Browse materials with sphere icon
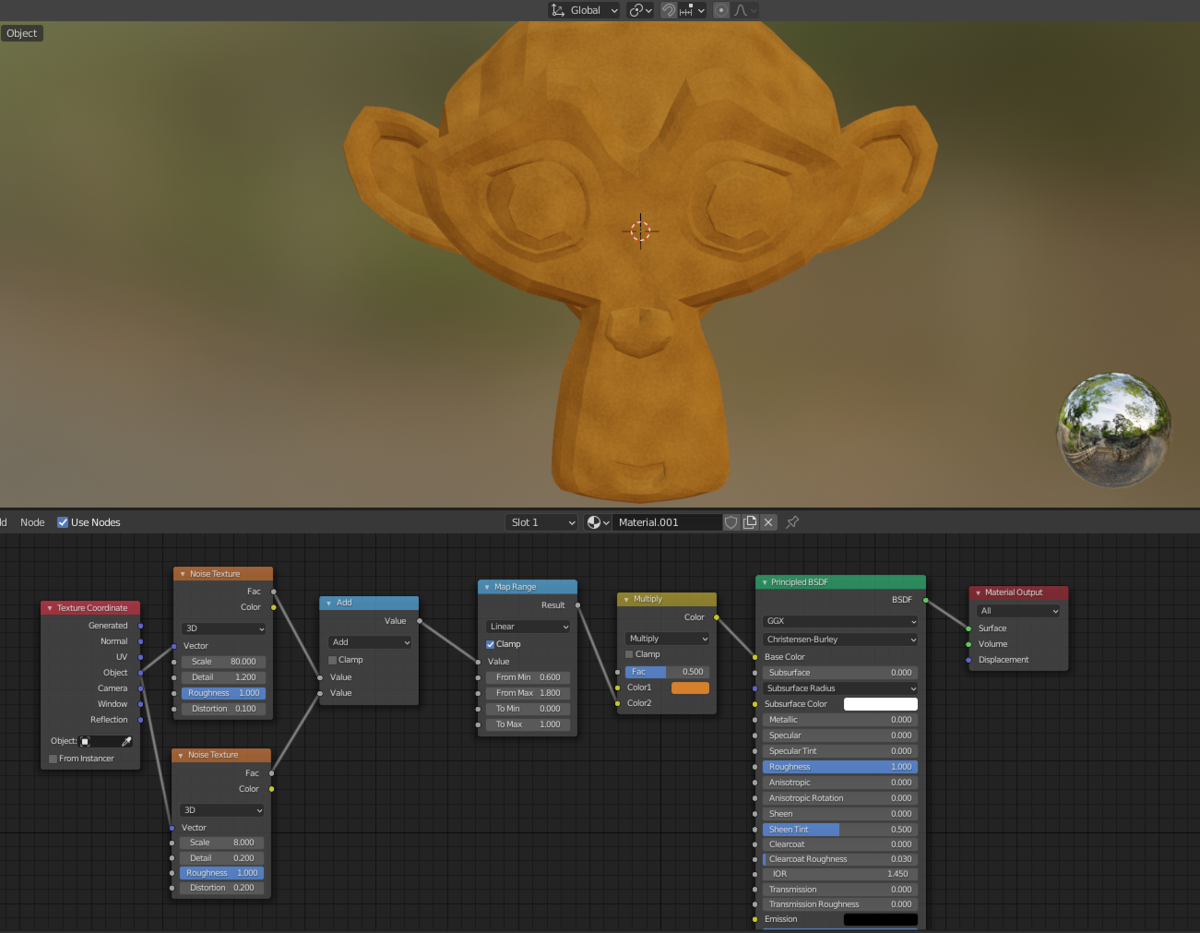 point(598,522)
